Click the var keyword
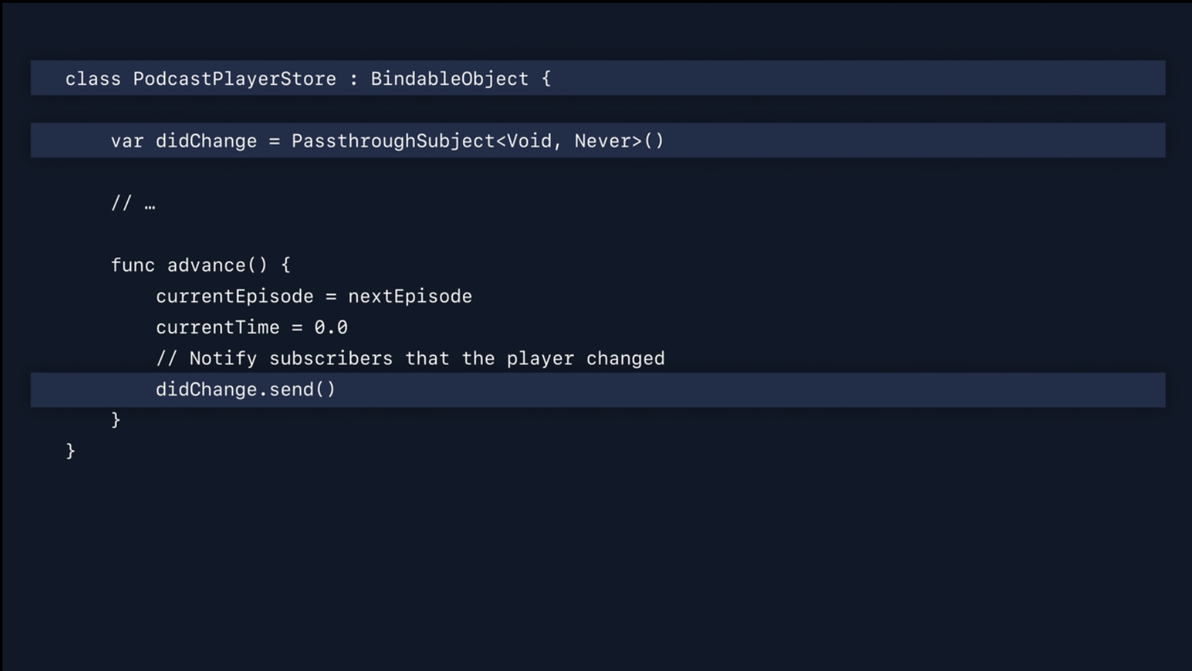 pos(127,141)
